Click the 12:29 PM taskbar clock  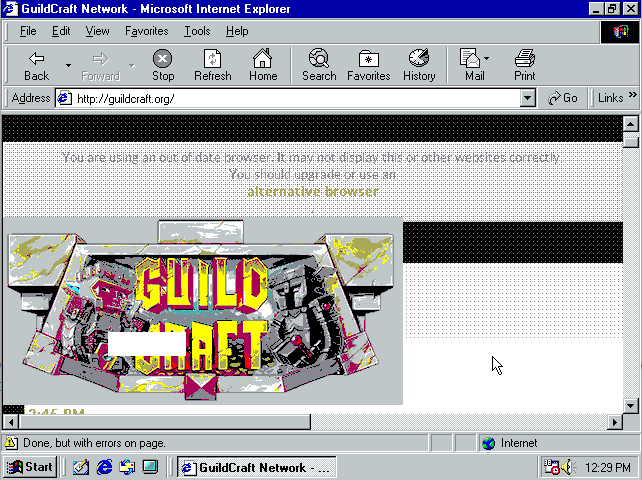pos(608,468)
